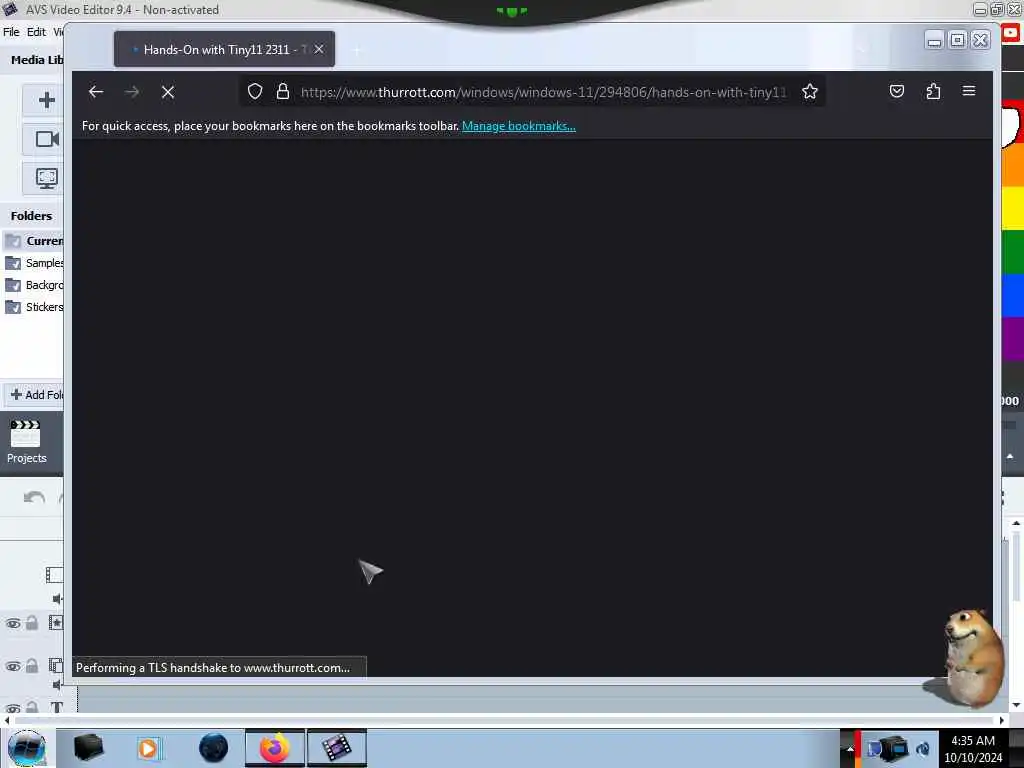Image resolution: width=1024 pixels, height=768 pixels.
Task: Click the greyed-out Firefox forward arrow
Action: coord(132,92)
